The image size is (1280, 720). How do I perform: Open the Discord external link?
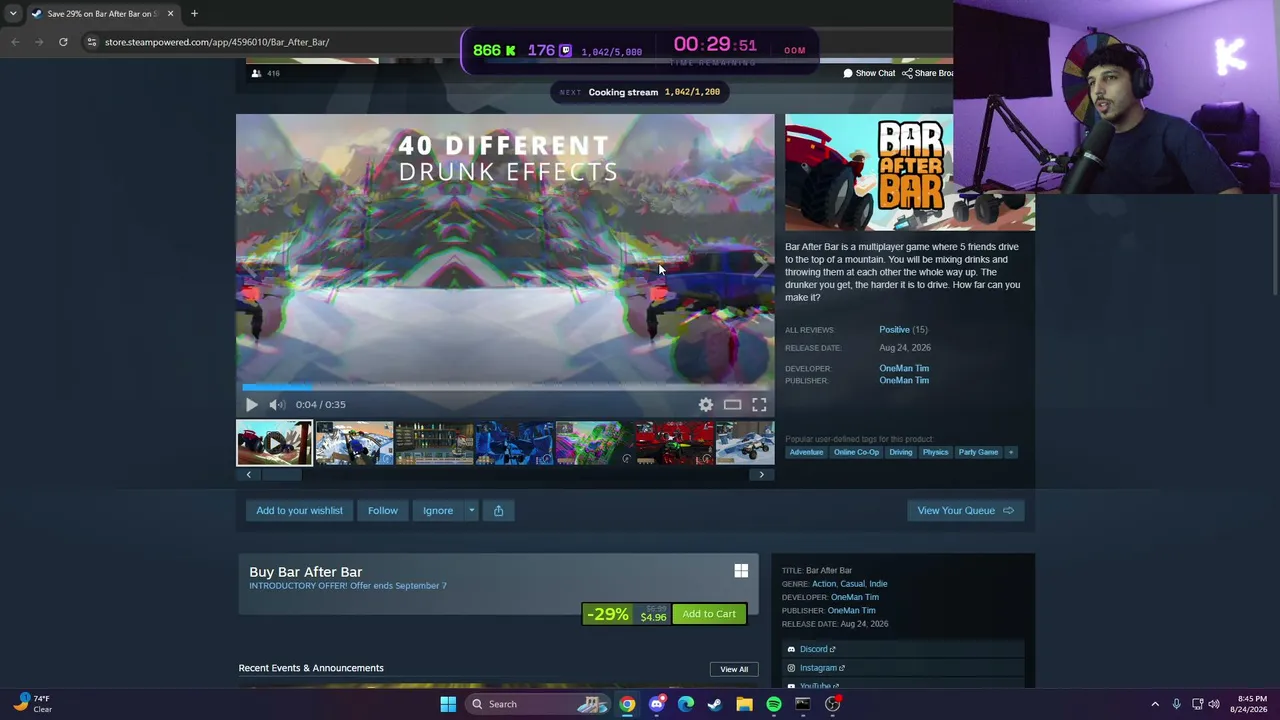click(x=817, y=649)
